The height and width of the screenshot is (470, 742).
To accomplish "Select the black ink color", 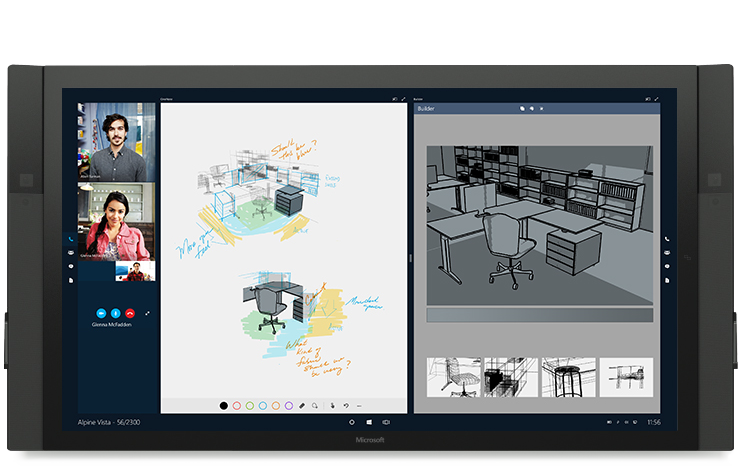I will (x=223, y=405).
